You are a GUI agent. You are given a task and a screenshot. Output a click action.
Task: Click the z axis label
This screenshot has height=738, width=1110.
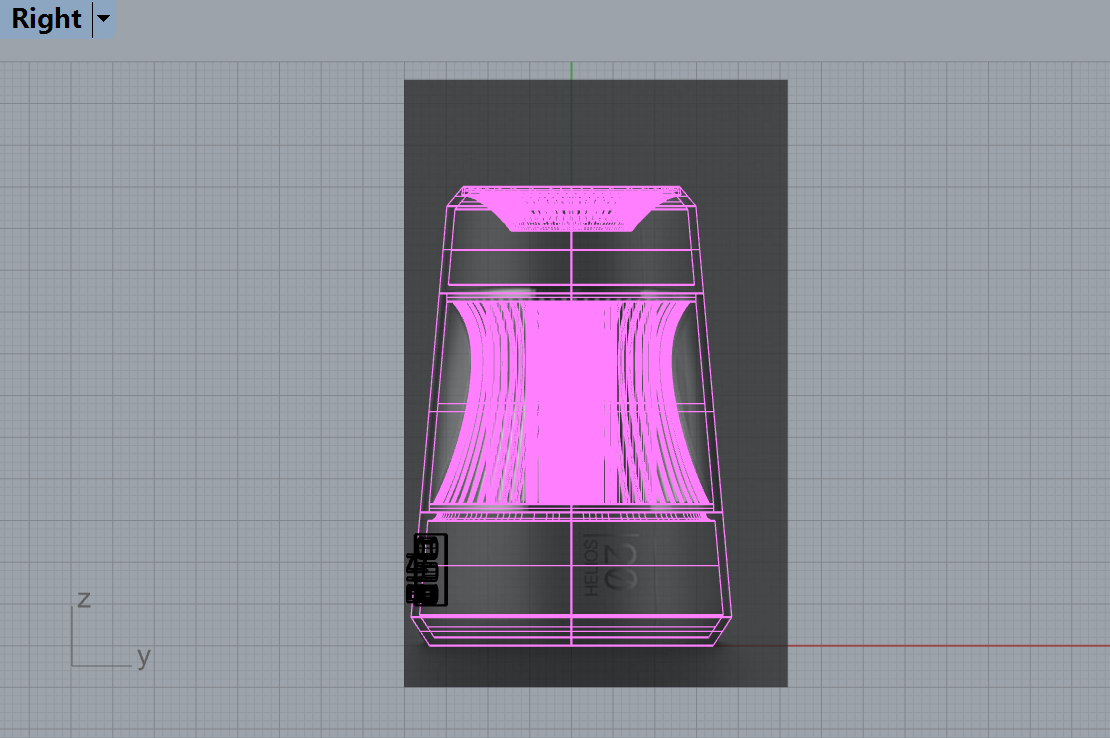click(84, 599)
